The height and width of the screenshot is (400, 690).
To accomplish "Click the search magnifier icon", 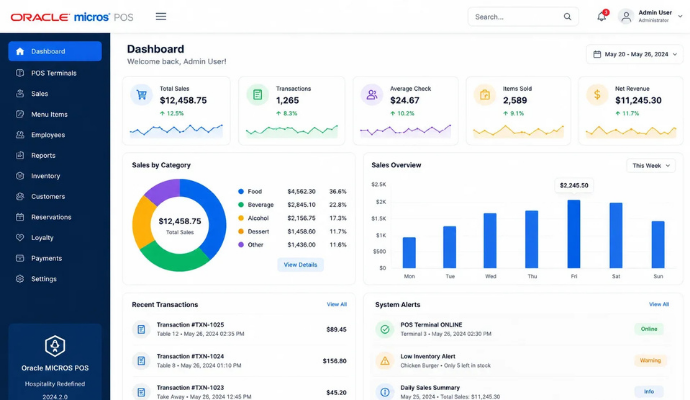I will (567, 17).
